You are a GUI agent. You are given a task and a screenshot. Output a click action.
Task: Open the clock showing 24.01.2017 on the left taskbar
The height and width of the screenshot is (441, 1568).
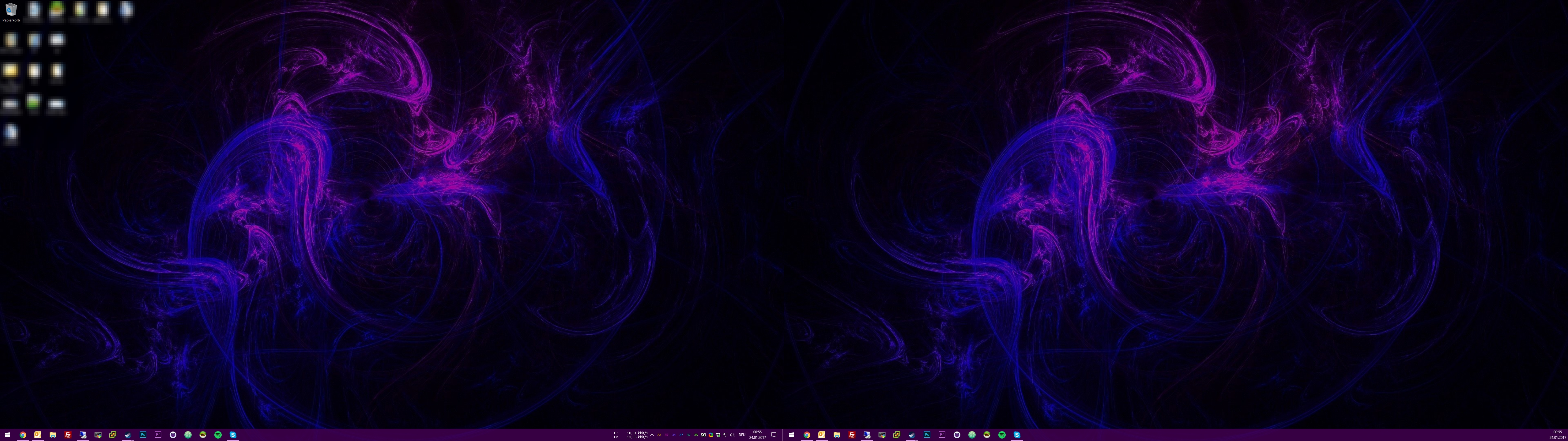click(x=757, y=435)
